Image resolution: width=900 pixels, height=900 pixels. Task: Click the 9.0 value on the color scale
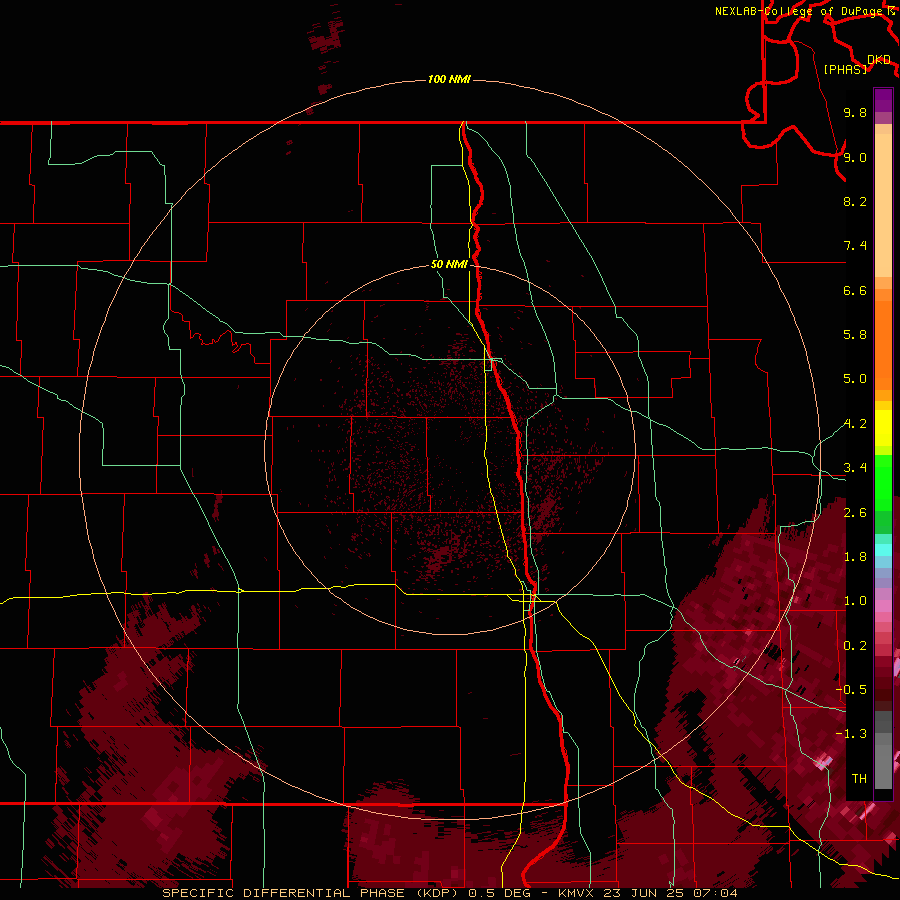[x=855, y=157]
